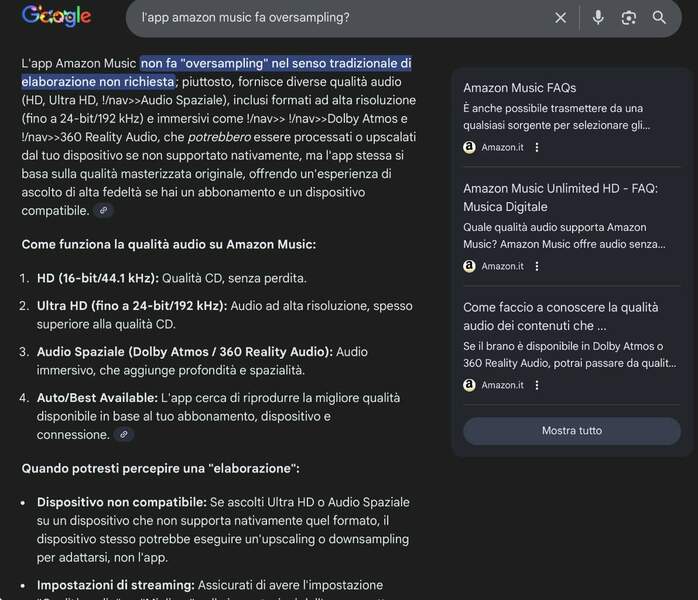Screen dimensions: 698x600
Task: Click Amazon favicon under 'Come faccio a conoscere'
Action: pos(469,385)
